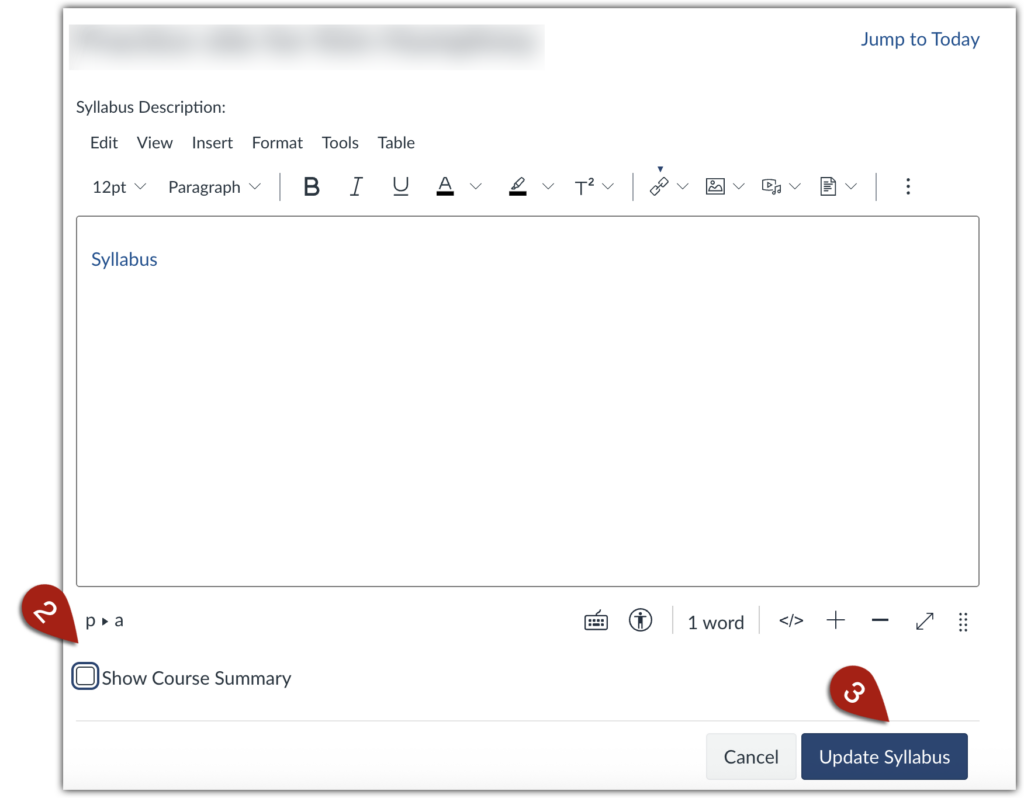1024x798 pixels.
Task: Open the Paragraph block format dropdown
Action: [214, 187]
